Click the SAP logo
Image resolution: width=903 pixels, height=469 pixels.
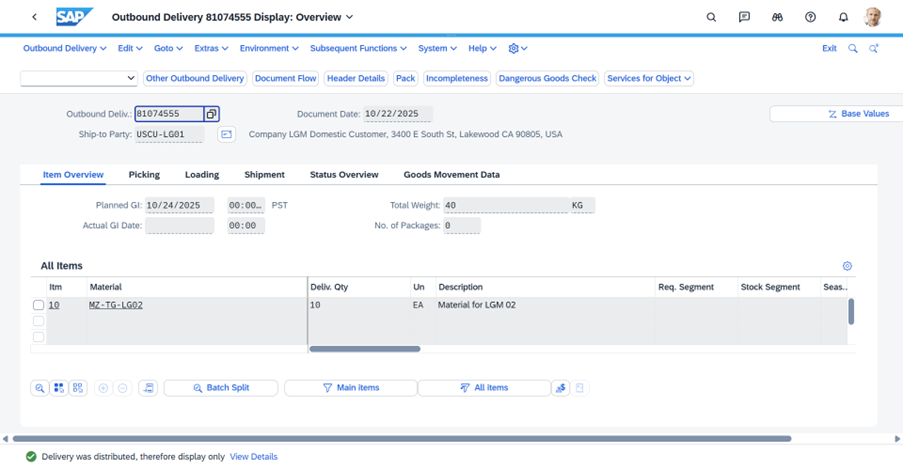coord(74,17)
